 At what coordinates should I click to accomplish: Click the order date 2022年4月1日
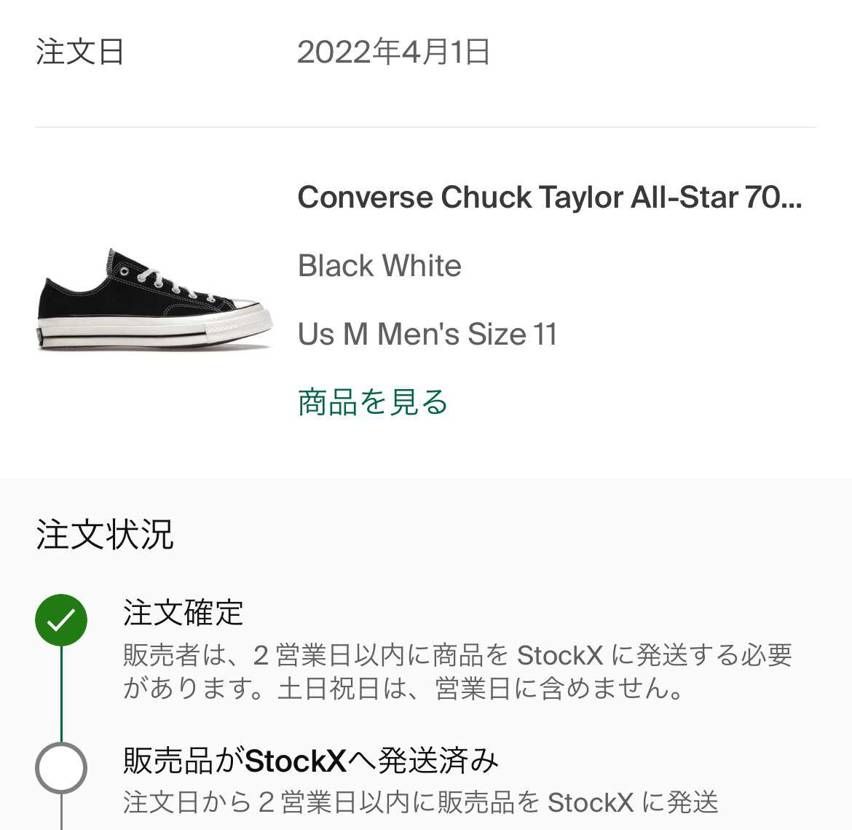click(393, 52)
